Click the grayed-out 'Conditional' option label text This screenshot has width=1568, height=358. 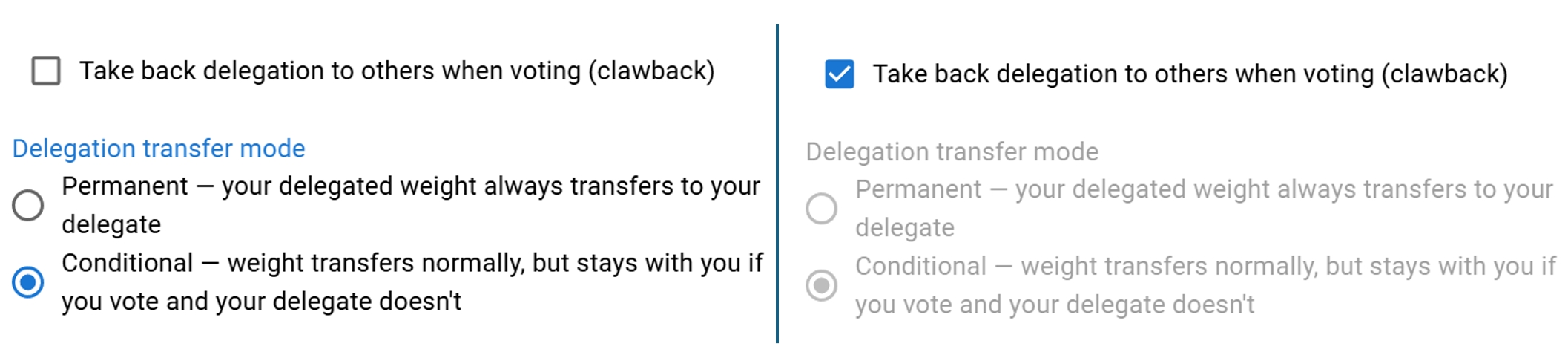coord(920,266)
